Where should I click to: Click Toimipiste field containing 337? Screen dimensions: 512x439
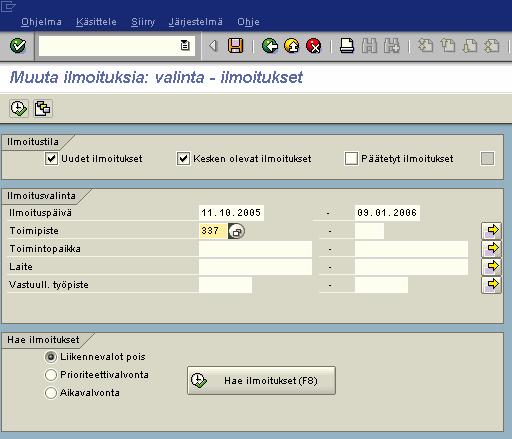pyautogui.click(x=213, y=231)
